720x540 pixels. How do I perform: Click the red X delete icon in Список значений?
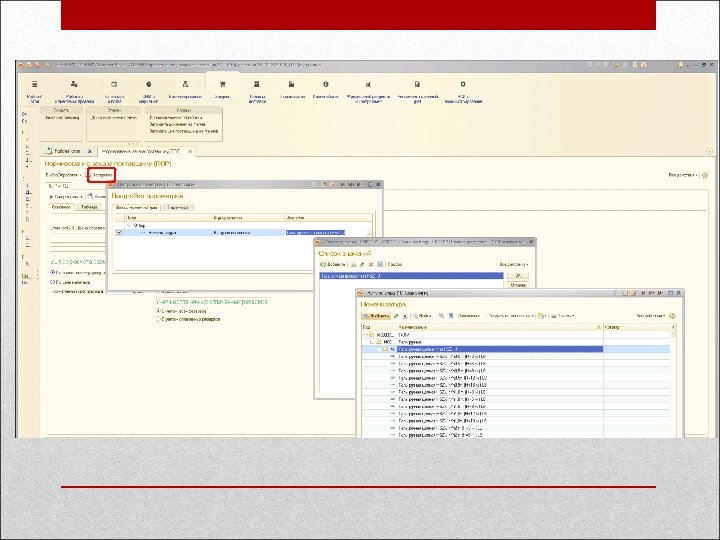(x=371, y=264)
